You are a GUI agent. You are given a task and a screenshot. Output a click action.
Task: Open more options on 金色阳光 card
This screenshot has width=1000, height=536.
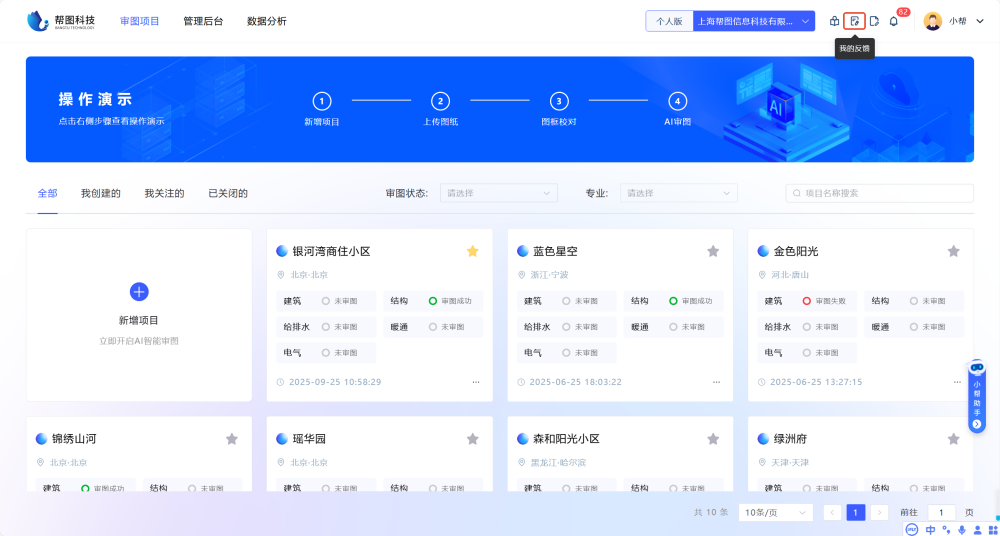pos(957,382)
